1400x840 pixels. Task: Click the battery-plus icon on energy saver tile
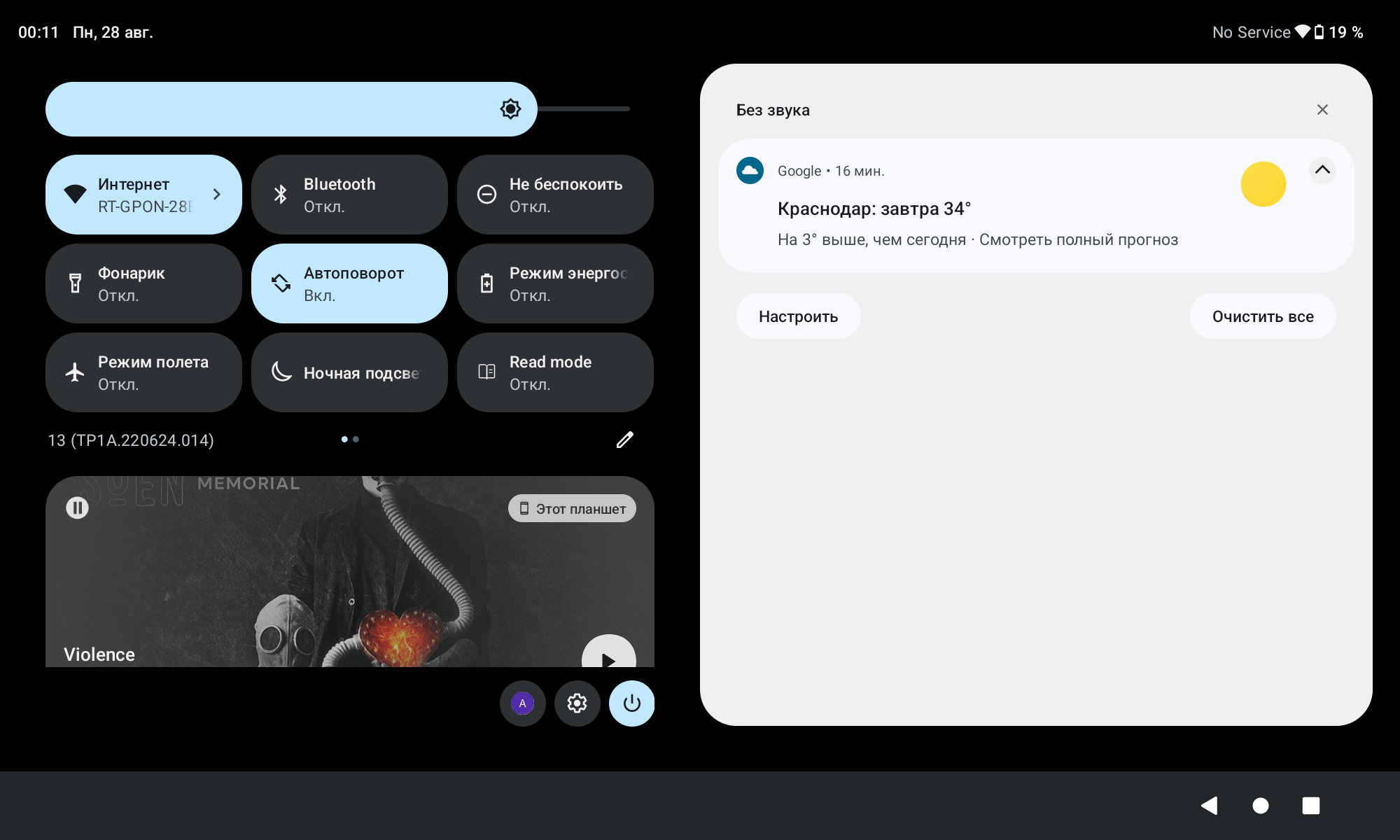(x=486, y=283)
